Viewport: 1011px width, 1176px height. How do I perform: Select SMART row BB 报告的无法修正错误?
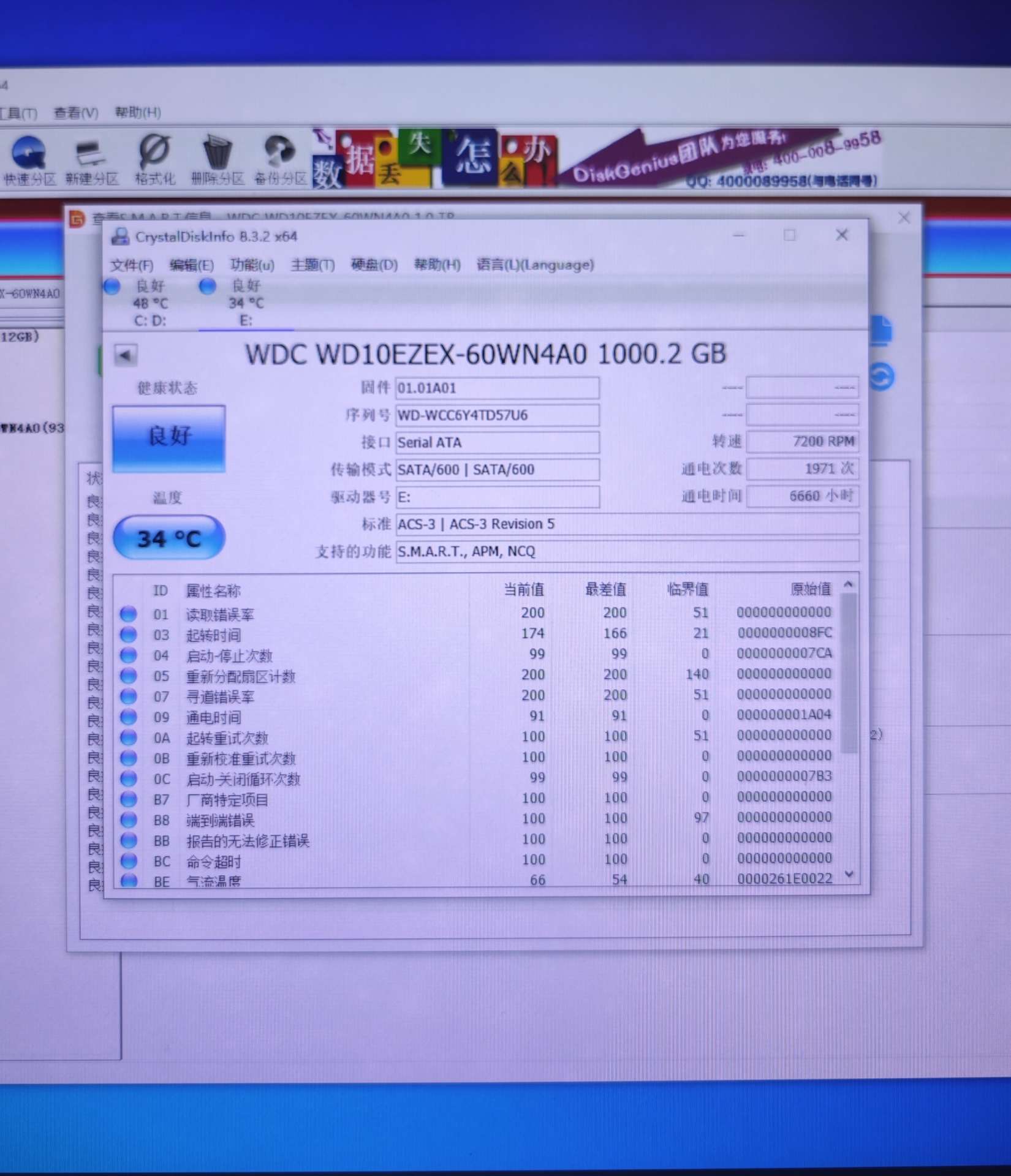click(x=477, y=839)
